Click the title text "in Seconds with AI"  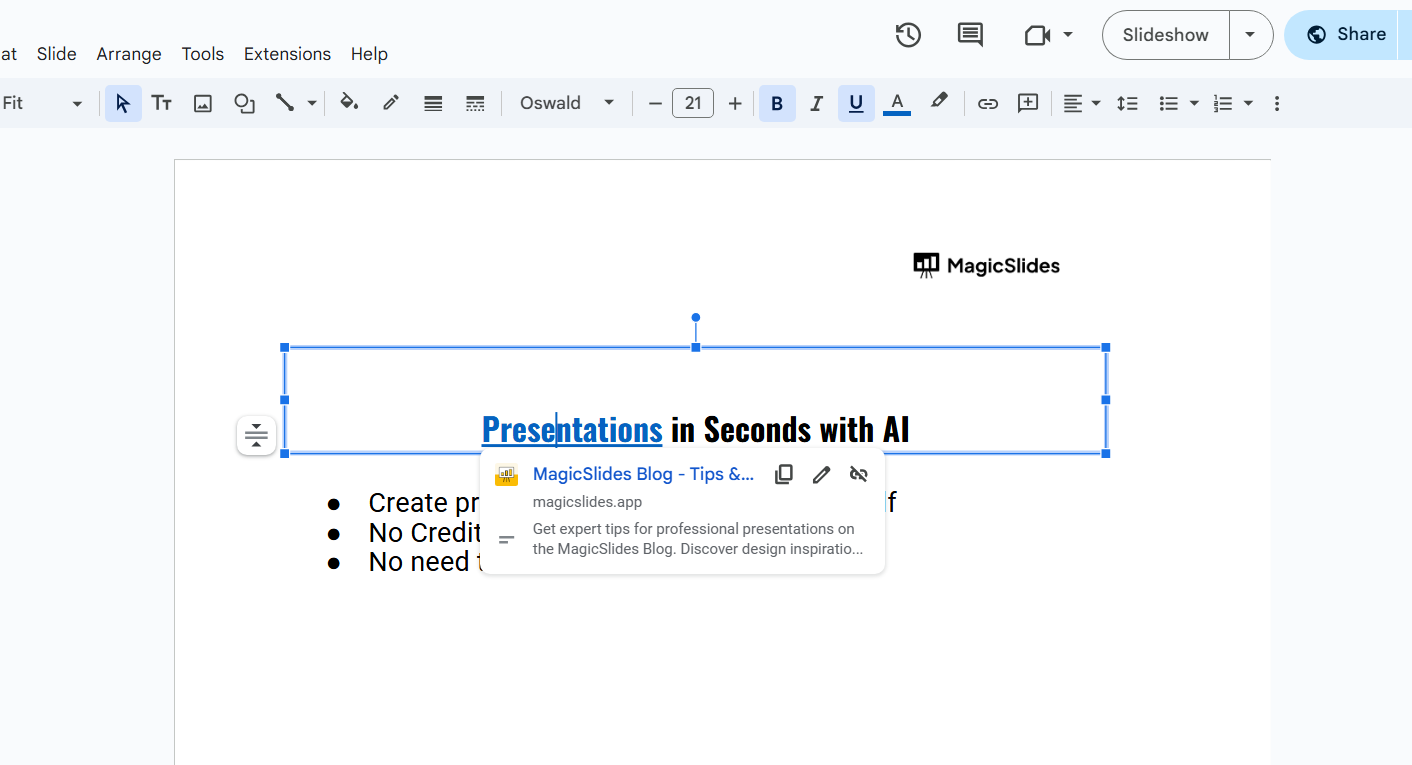point(790,429)
